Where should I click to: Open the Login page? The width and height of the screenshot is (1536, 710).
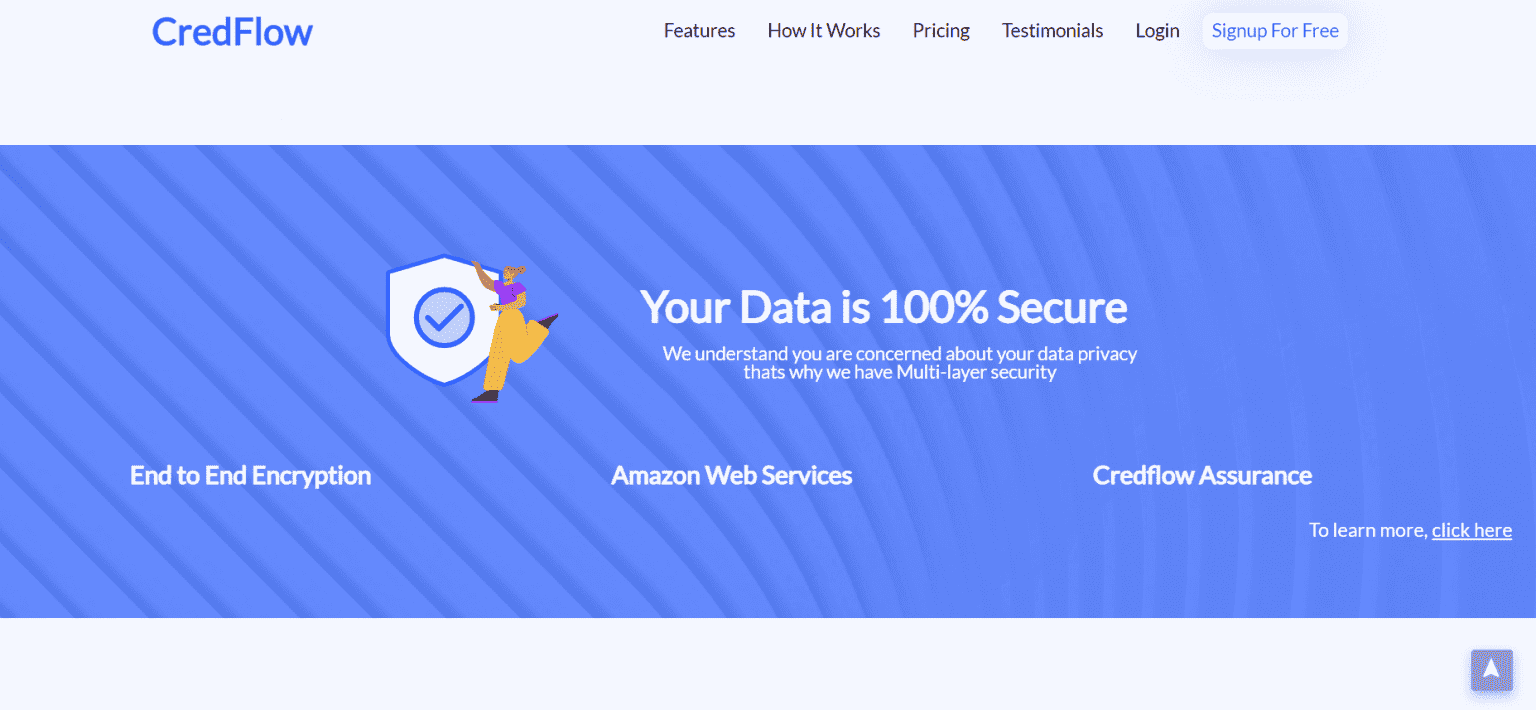click(1157, 30)
